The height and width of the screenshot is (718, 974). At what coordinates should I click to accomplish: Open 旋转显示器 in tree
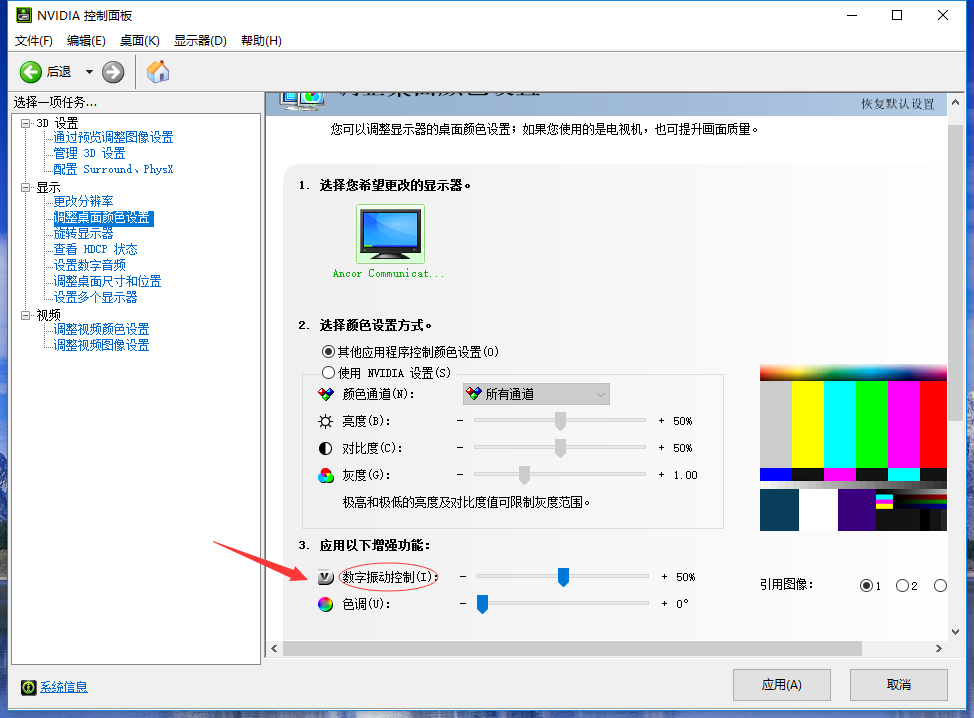pos(83,234)
